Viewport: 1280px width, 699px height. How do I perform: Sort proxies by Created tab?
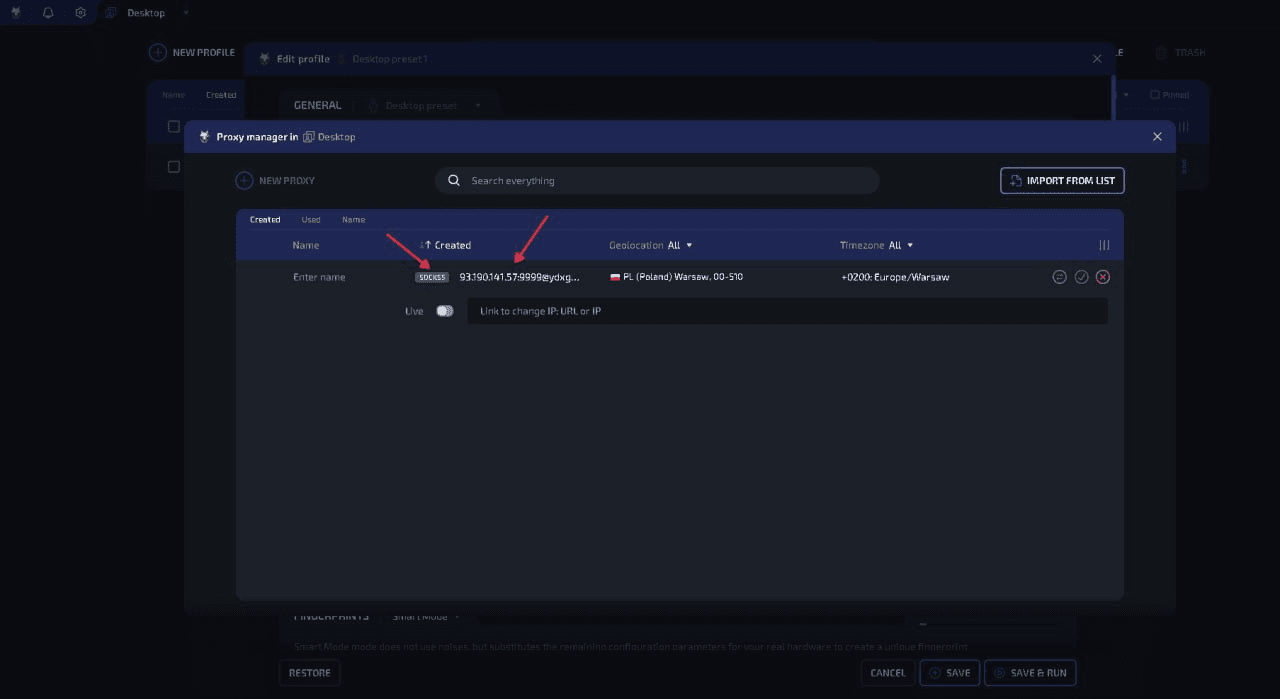point(265,219)
